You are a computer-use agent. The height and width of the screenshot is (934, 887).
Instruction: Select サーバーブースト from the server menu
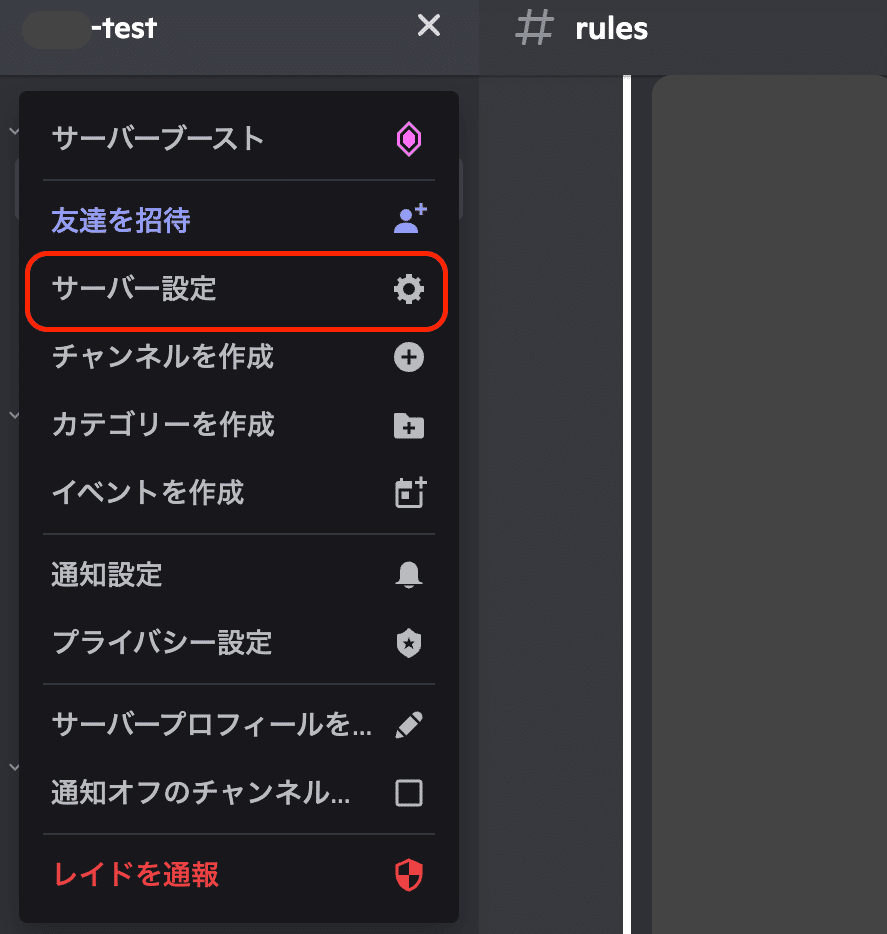[157, 140]
